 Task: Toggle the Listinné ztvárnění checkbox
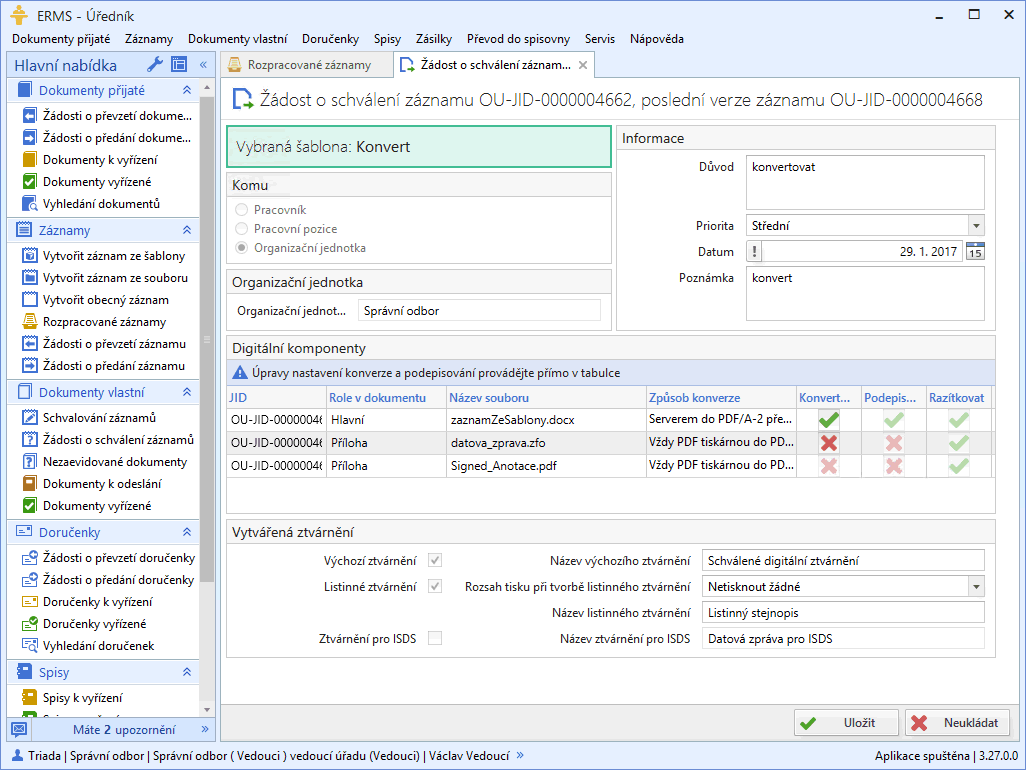click(435, 586)
